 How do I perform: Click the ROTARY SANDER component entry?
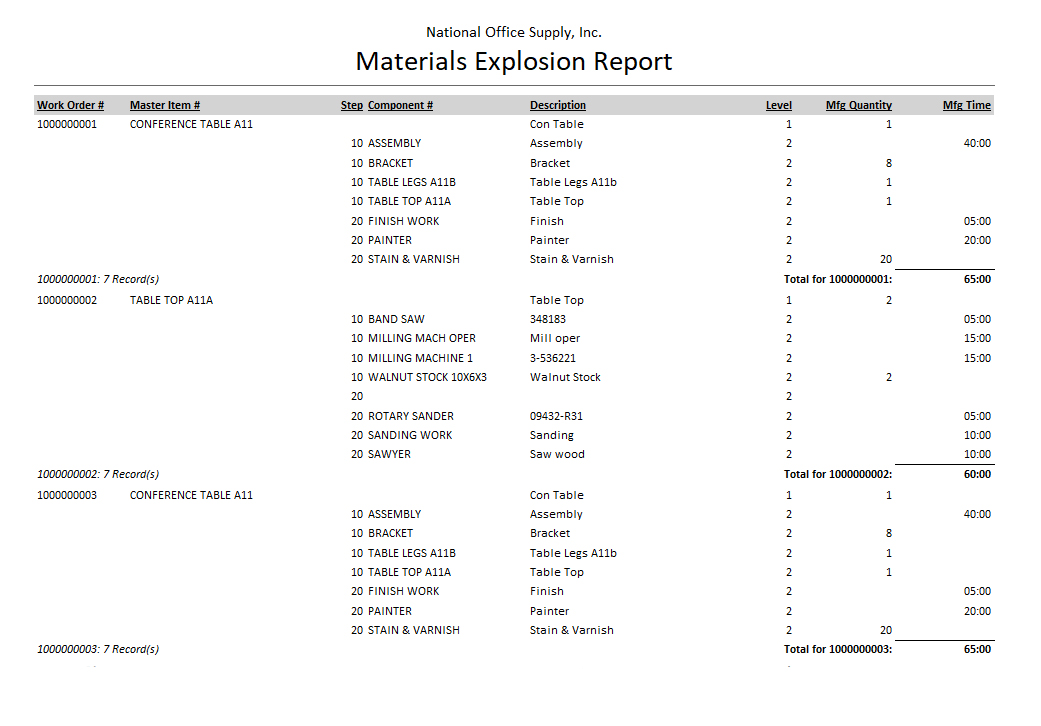point(410,416)
